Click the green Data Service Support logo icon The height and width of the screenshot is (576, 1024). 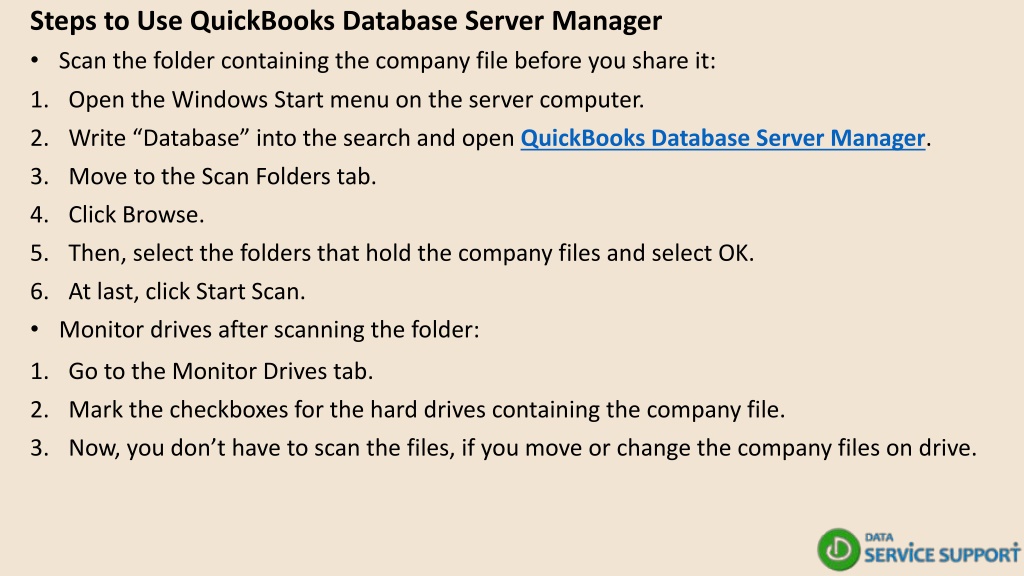coord(838,549)
